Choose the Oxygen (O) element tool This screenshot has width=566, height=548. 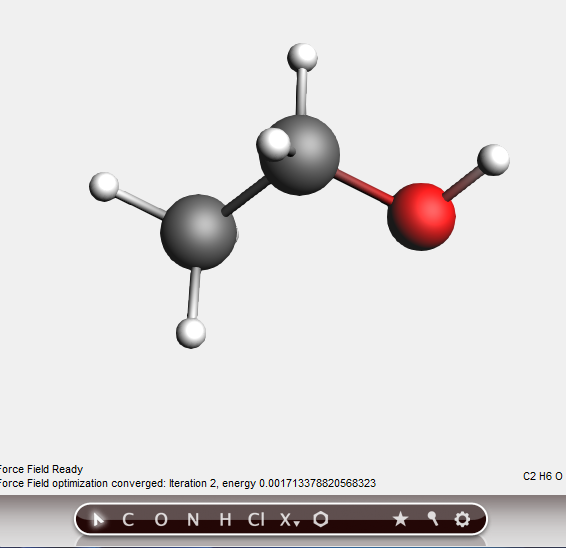[x=161, y=520]
